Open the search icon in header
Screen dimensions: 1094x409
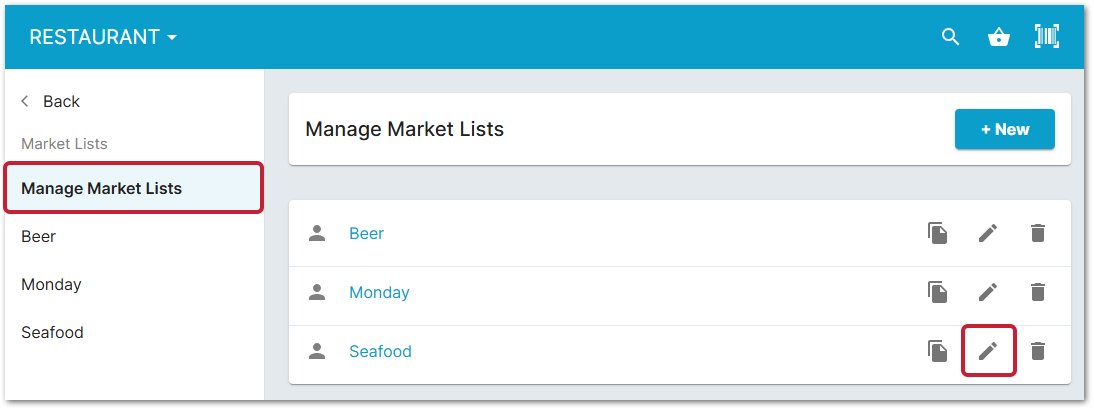point(950,37)
